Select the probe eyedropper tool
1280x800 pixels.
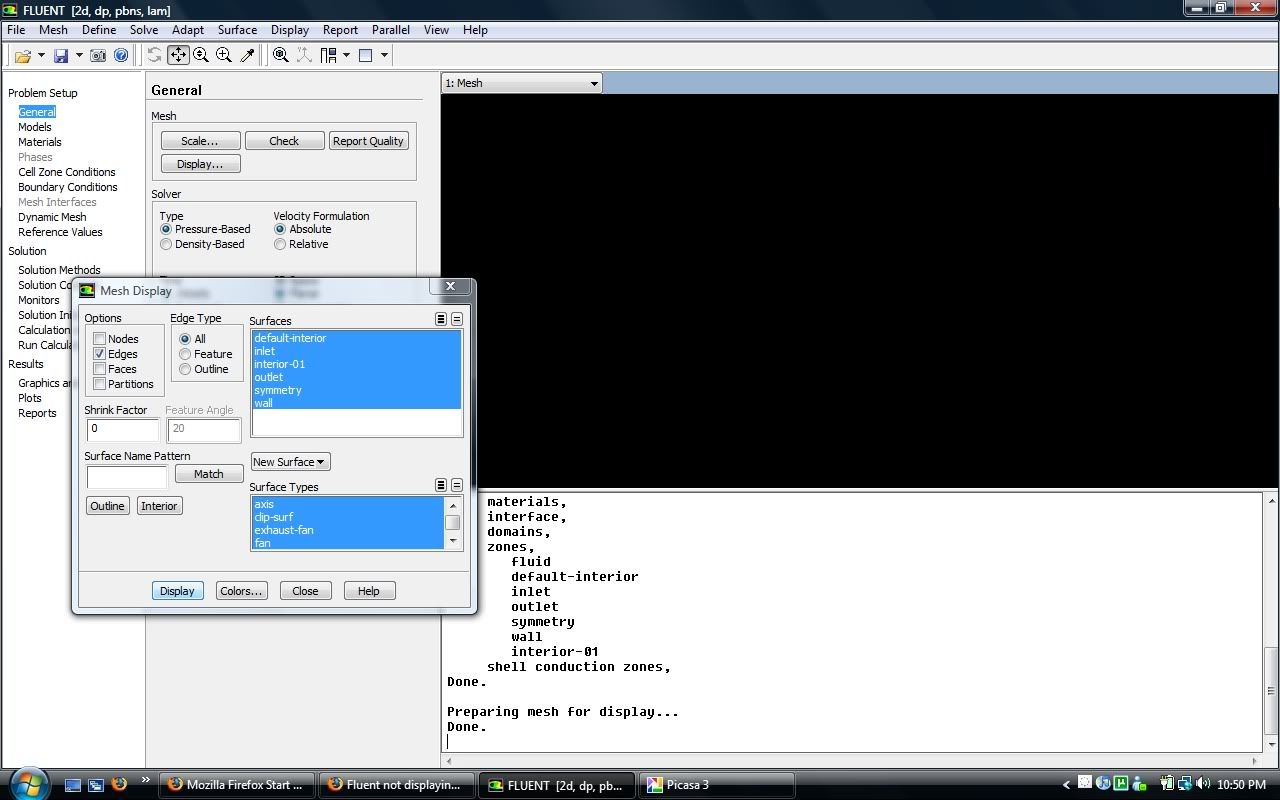247,55
